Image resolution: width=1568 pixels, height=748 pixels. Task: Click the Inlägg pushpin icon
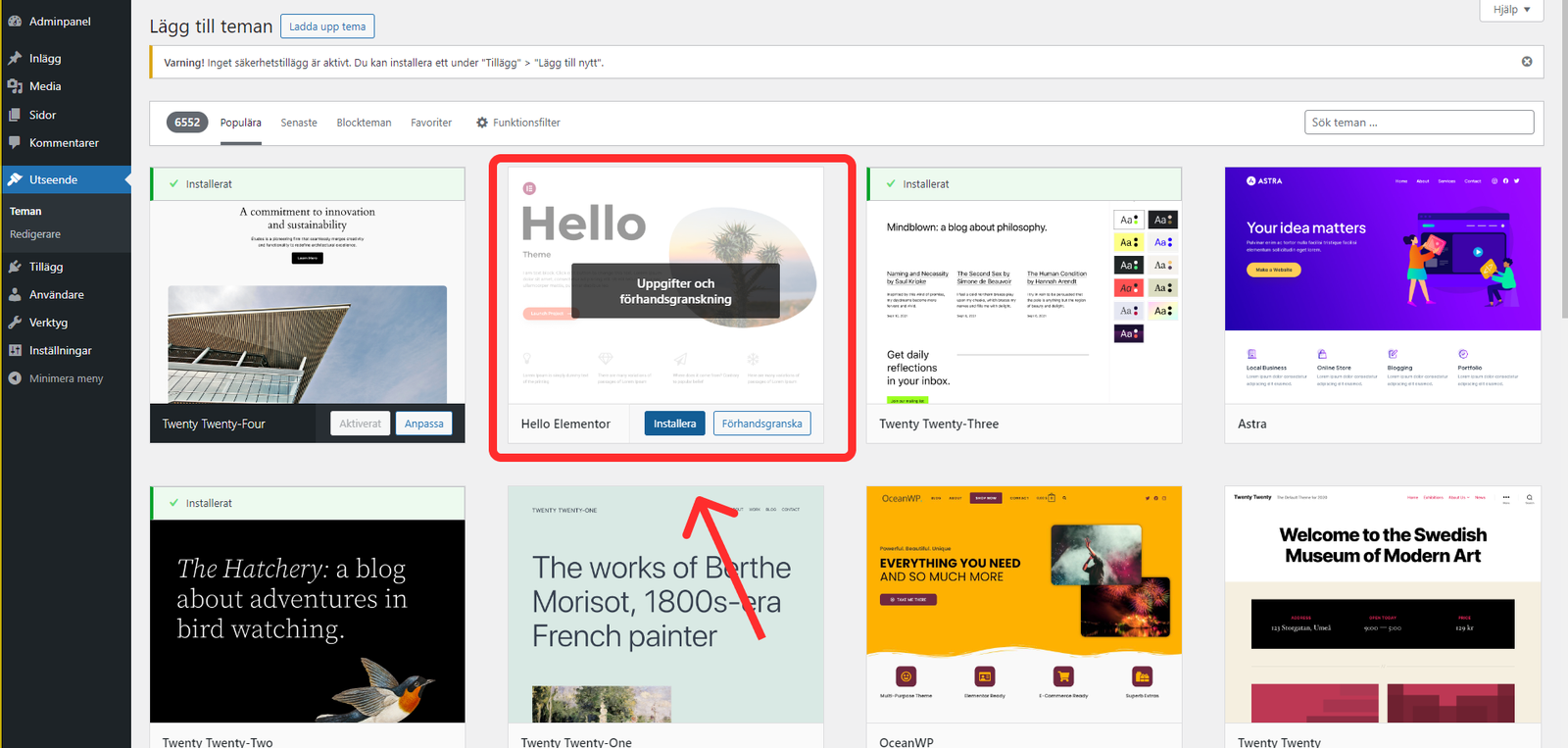(15, 58)
